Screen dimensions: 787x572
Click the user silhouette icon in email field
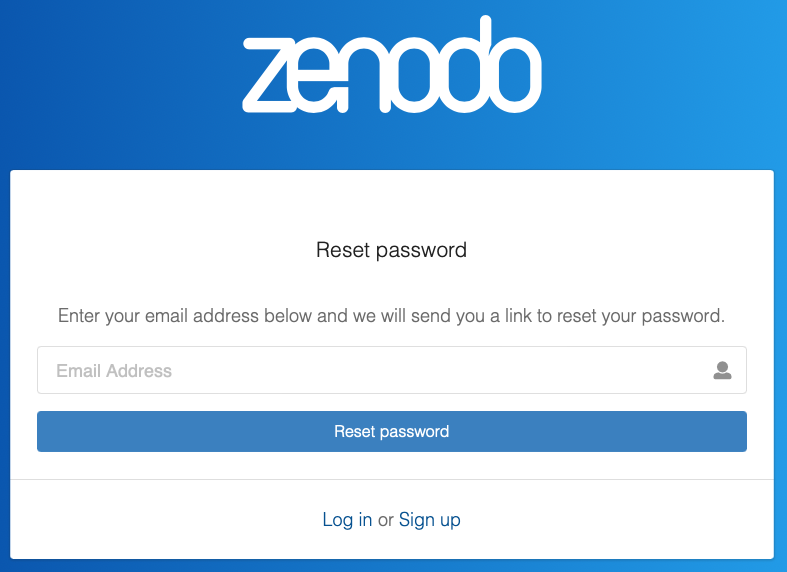click(x=722, y=371)
